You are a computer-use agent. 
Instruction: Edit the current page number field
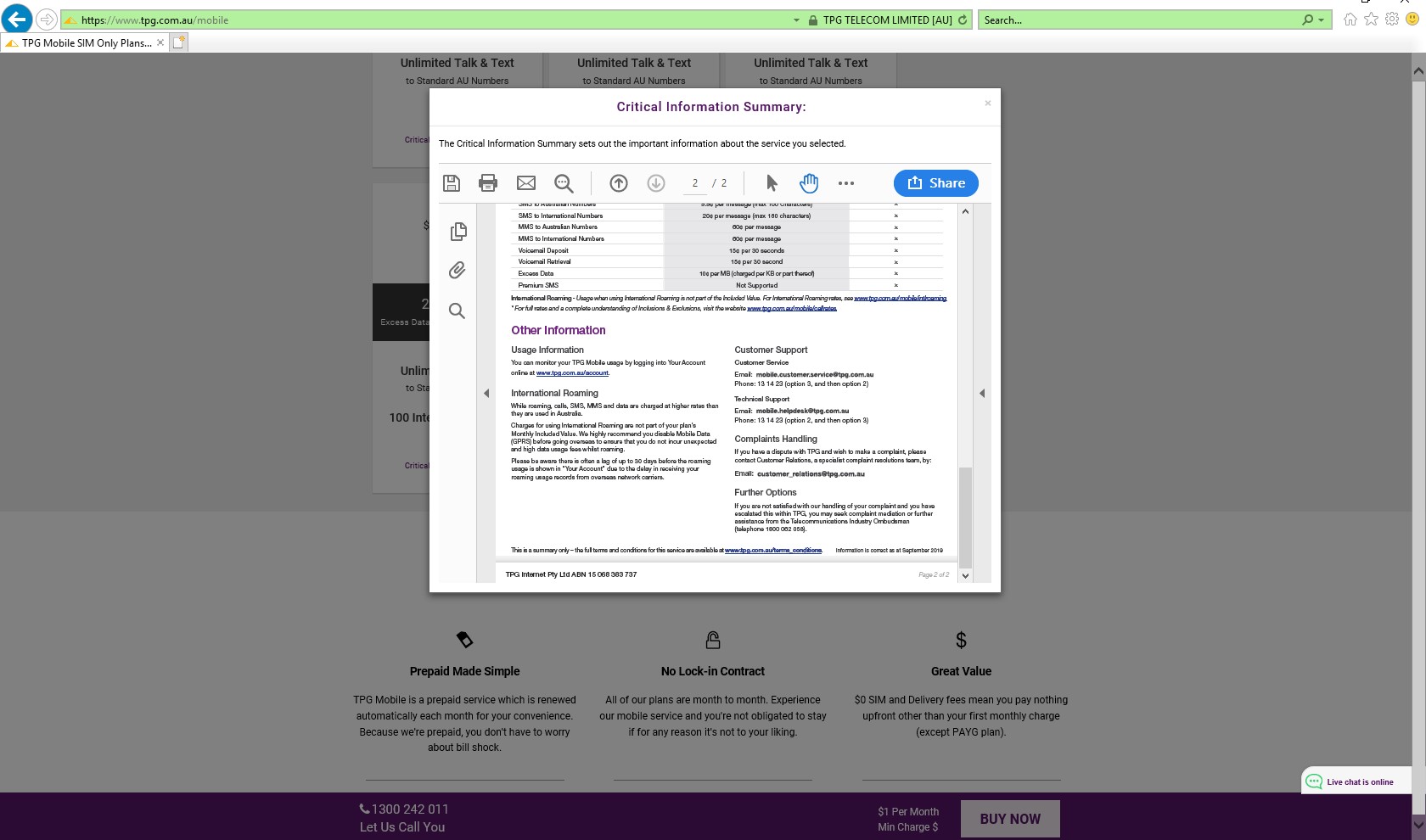[695, 183]
